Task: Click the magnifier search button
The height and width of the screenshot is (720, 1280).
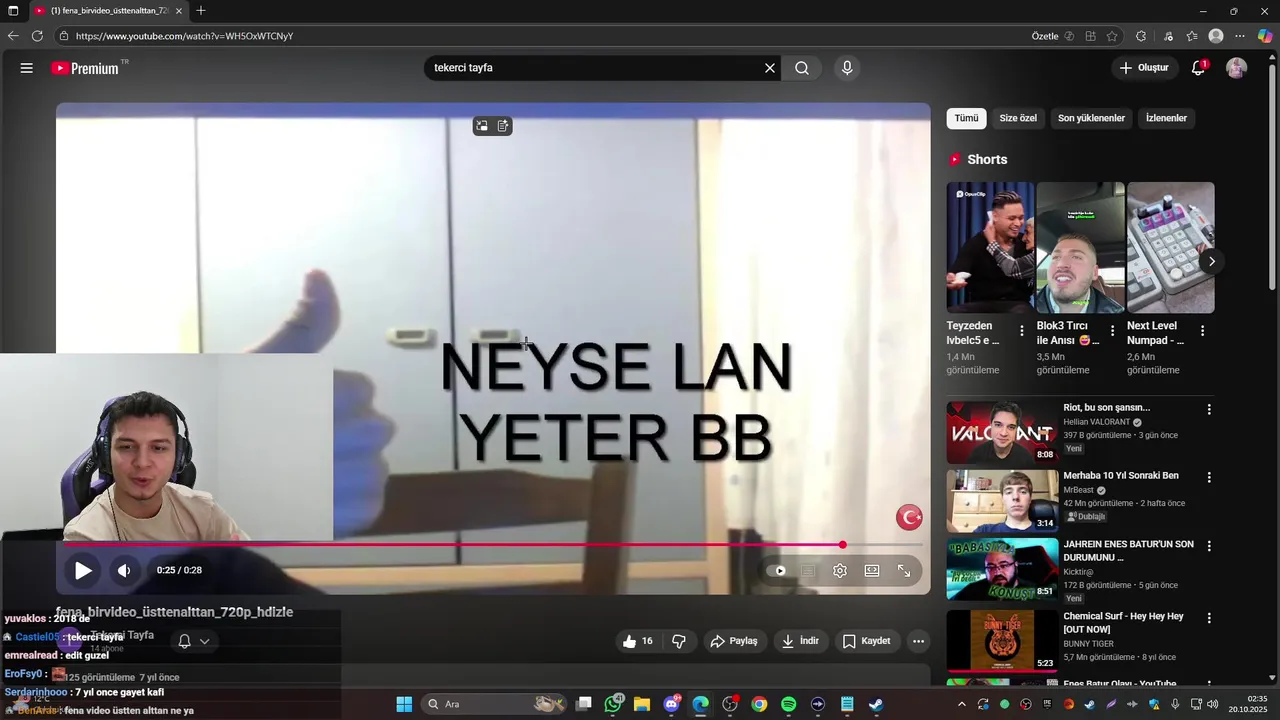Action: tap(802, 68)
